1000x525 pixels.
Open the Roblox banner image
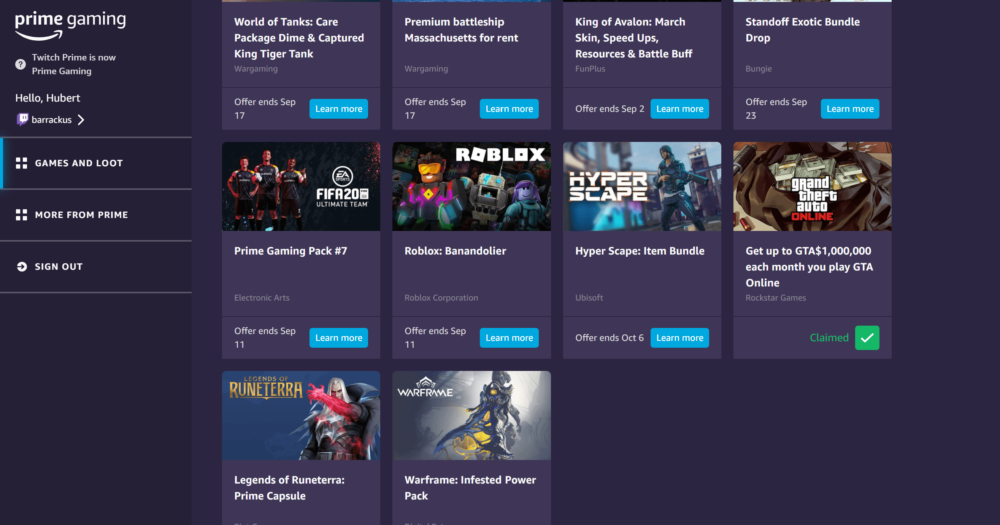471,186
